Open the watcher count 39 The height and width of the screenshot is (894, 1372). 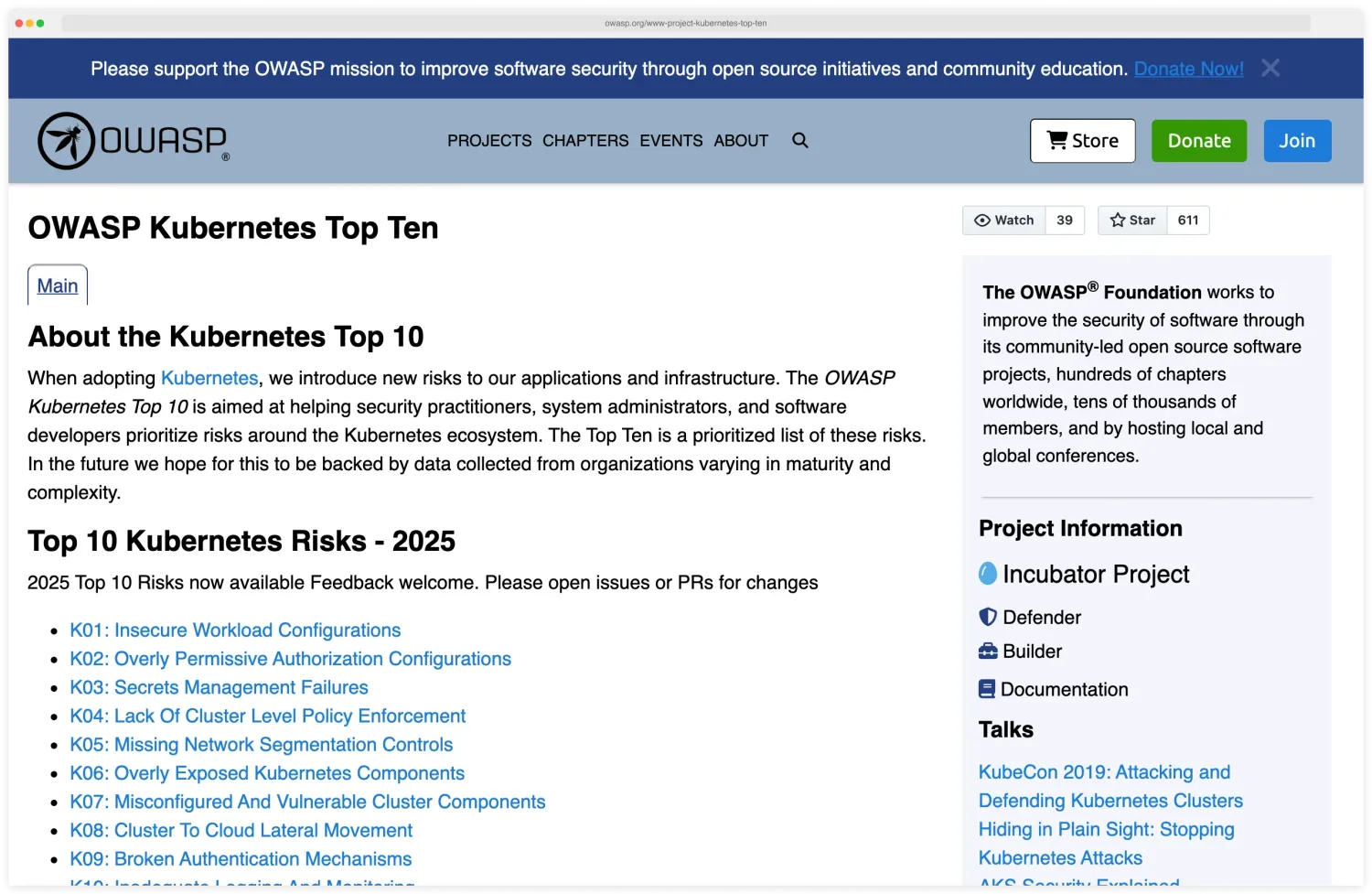1065,221
